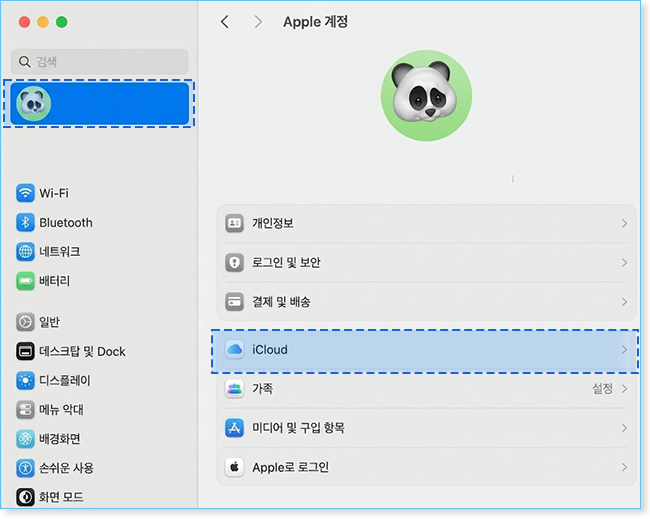Click 설정 next to 가족
Screen dimensions: 650x519
(x=602, y=388)
